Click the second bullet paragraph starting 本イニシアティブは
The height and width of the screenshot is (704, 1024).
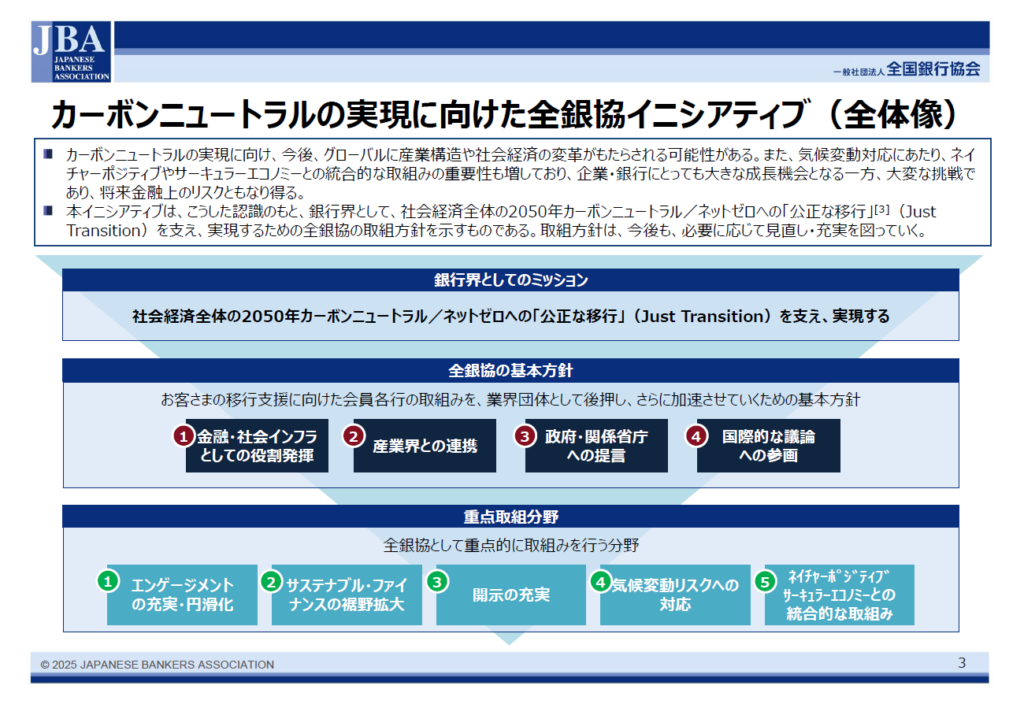pyautogui.click(x=501, y=221)
